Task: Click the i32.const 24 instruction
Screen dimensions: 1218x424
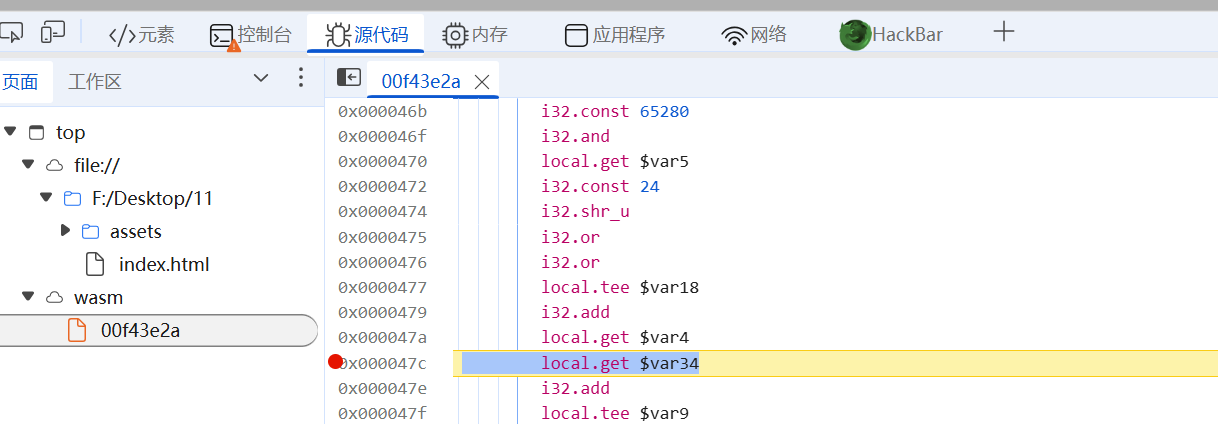Action: 600,186
